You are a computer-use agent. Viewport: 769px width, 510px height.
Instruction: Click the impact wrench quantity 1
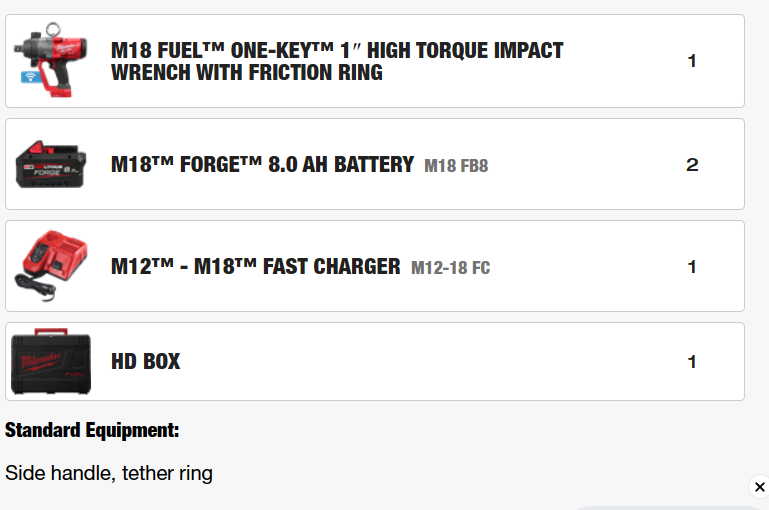pos(692,61)
